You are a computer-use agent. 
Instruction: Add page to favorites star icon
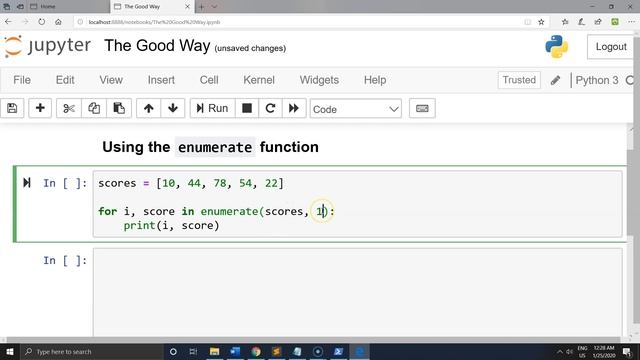click(541, 22)
